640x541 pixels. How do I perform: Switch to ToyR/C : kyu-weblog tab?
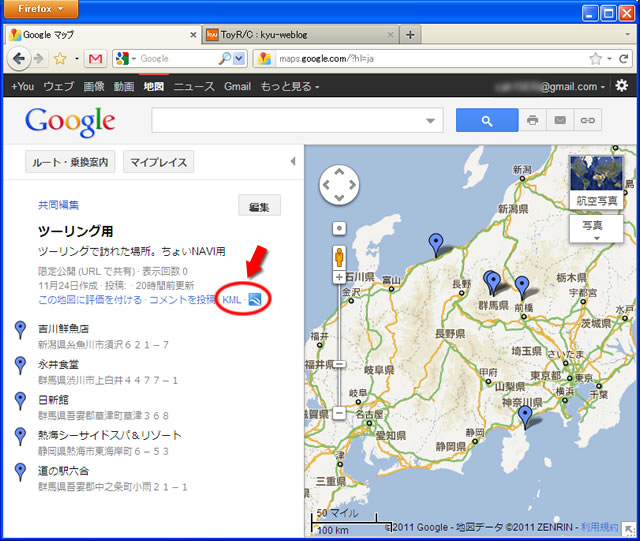tap(300, 35)
